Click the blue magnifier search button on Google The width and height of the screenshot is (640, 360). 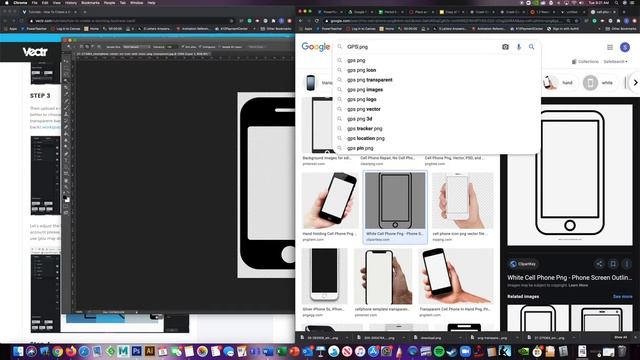coord(531,47)
